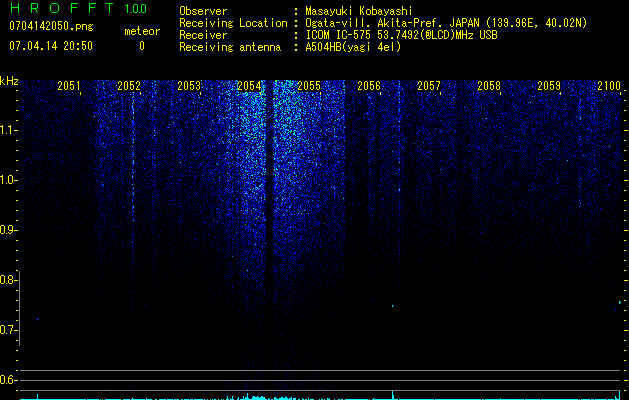Click the 2058 time marker

point(489,86)
